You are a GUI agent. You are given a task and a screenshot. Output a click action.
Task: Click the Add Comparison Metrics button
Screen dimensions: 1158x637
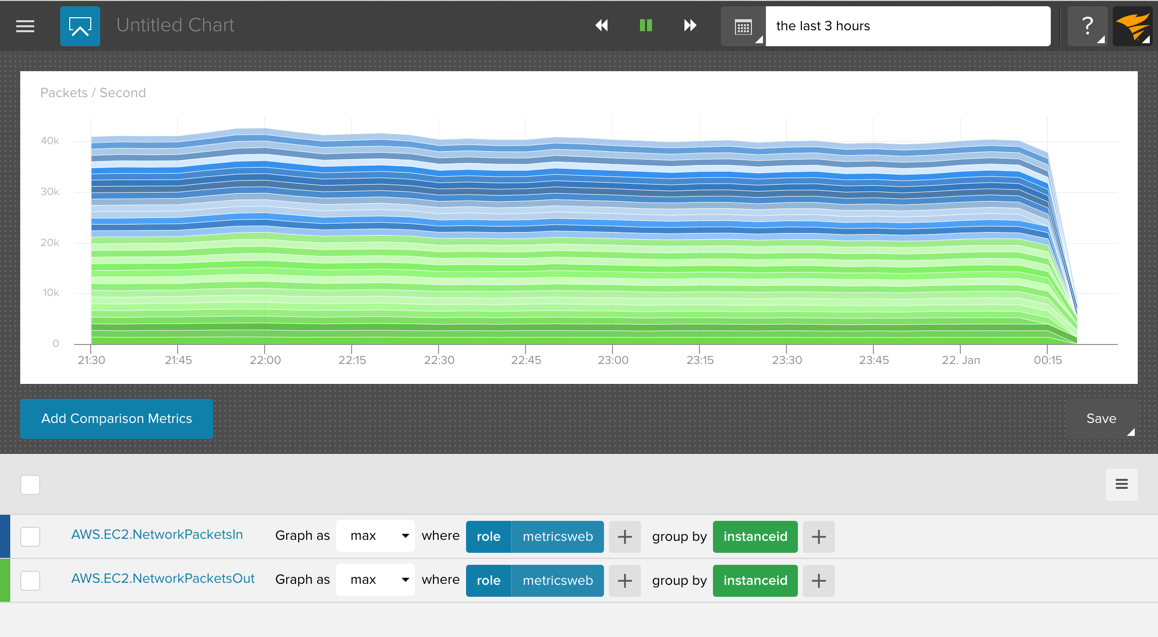click(116, 419)
